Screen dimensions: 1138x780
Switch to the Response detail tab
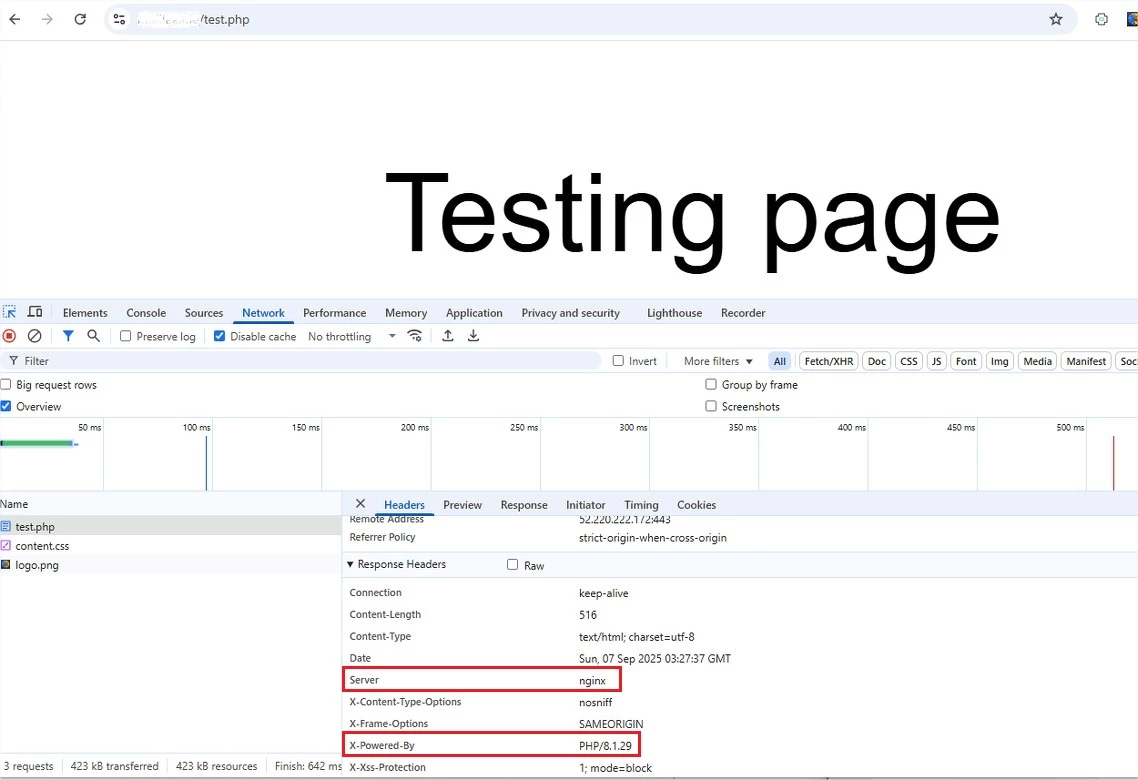tap(524, 505)
